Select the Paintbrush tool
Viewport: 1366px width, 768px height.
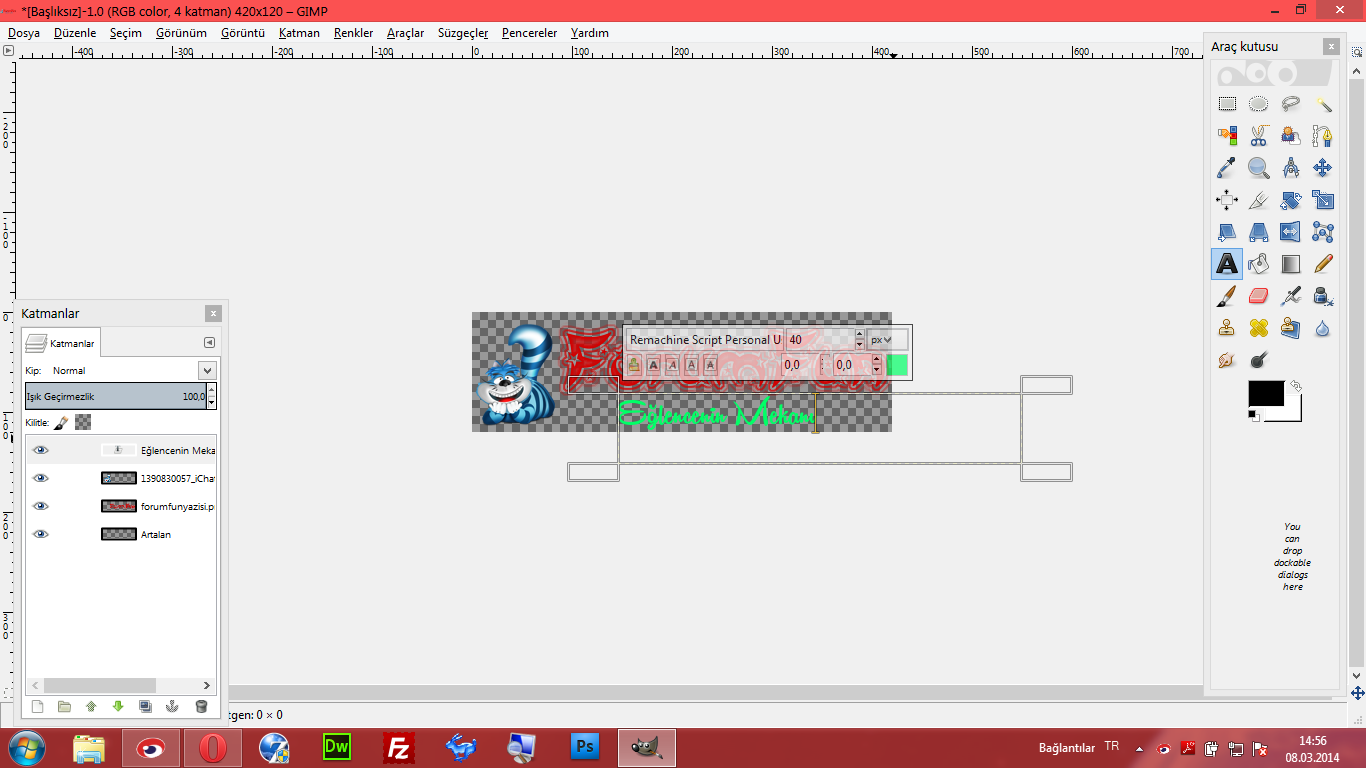coord(1227,296)
